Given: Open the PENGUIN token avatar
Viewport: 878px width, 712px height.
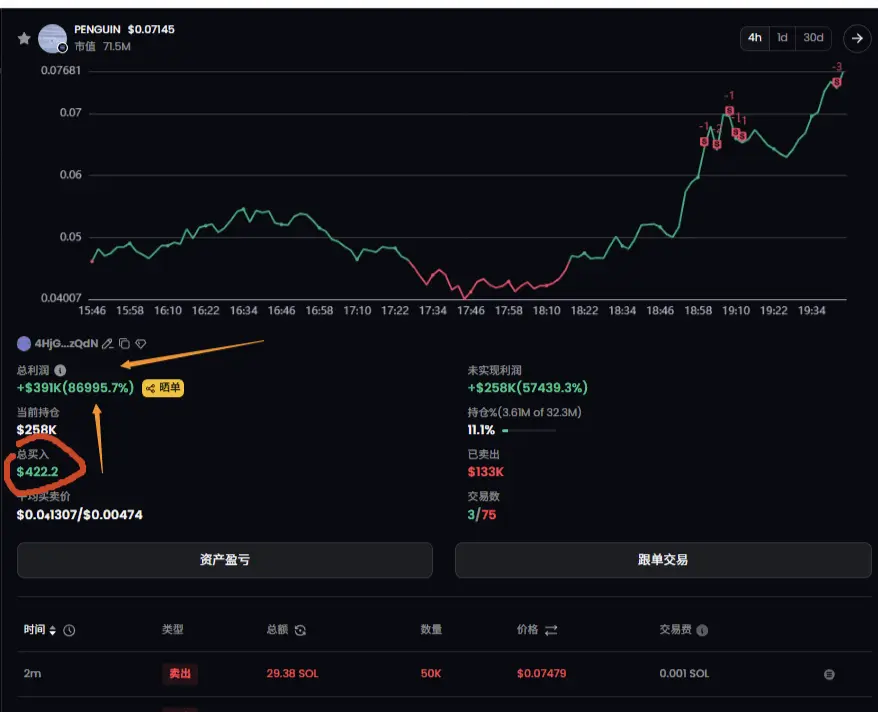Looking at the screenshot, I should click(x=52, y=39).
